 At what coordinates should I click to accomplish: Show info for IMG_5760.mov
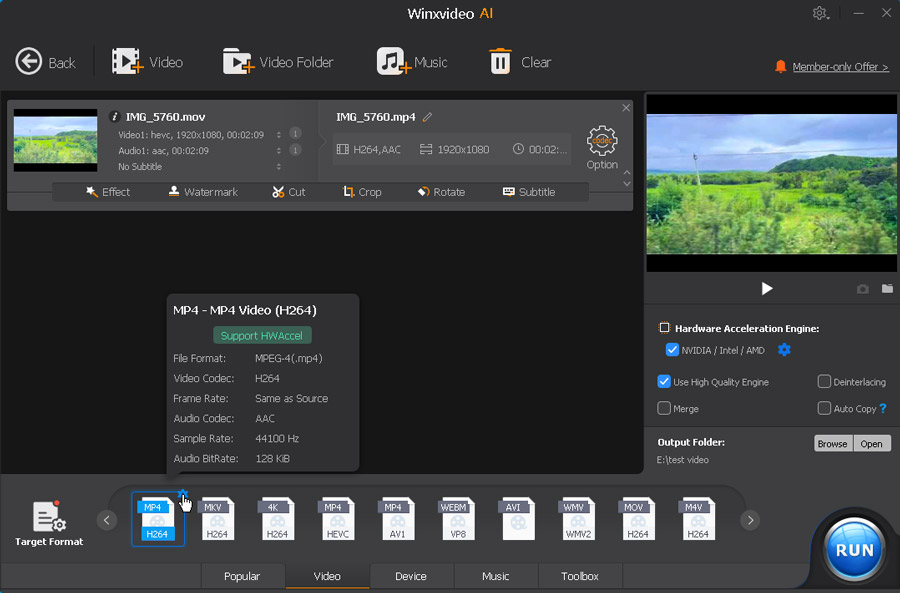click(x=114, y=117)
